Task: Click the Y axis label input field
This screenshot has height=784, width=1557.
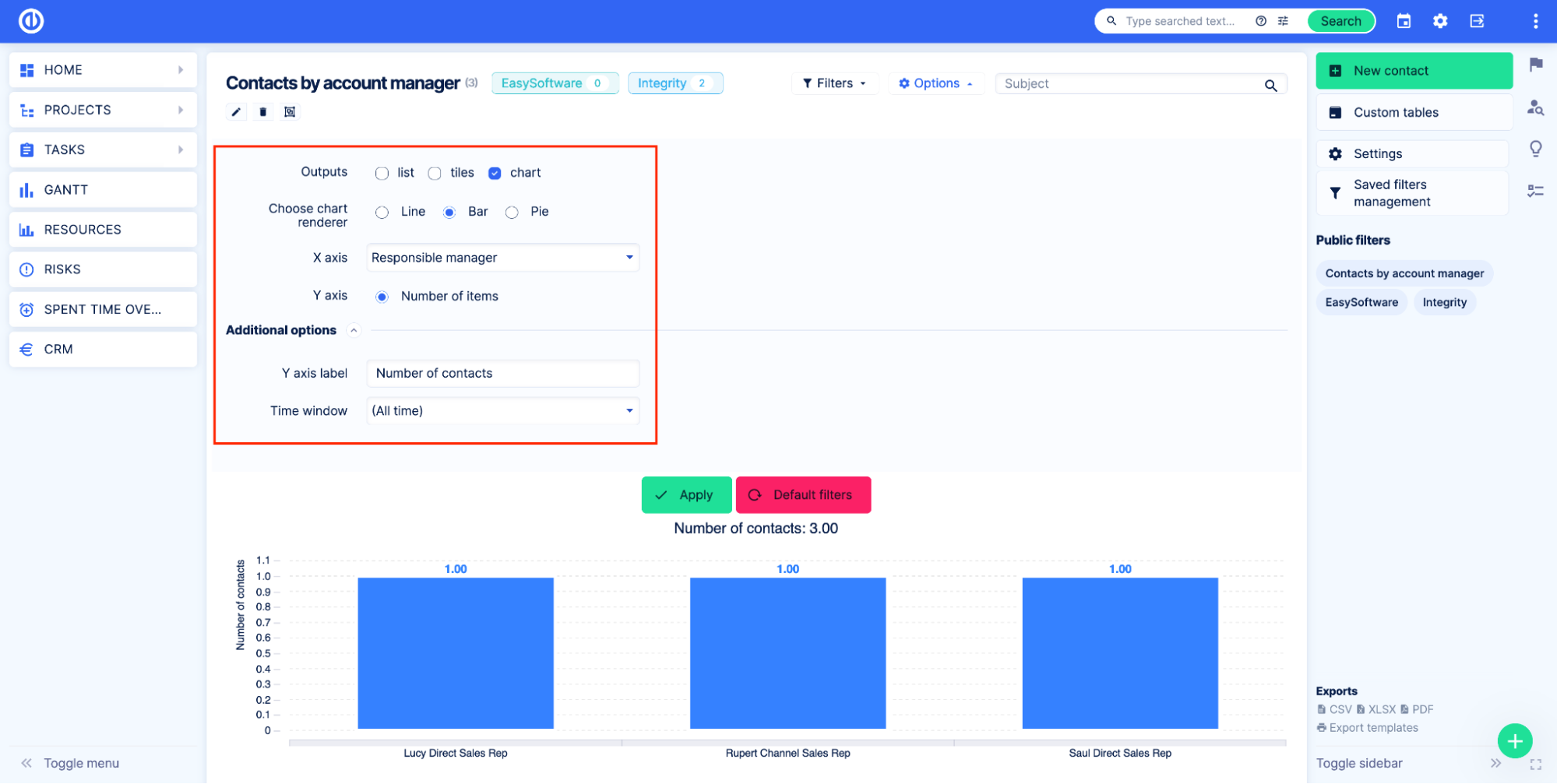Action: (x=502, y=374)
